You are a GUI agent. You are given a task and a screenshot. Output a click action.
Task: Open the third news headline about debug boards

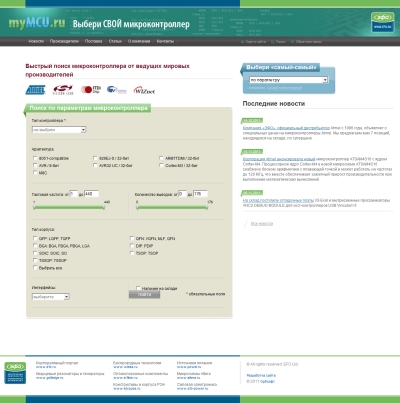pos(278,200)
